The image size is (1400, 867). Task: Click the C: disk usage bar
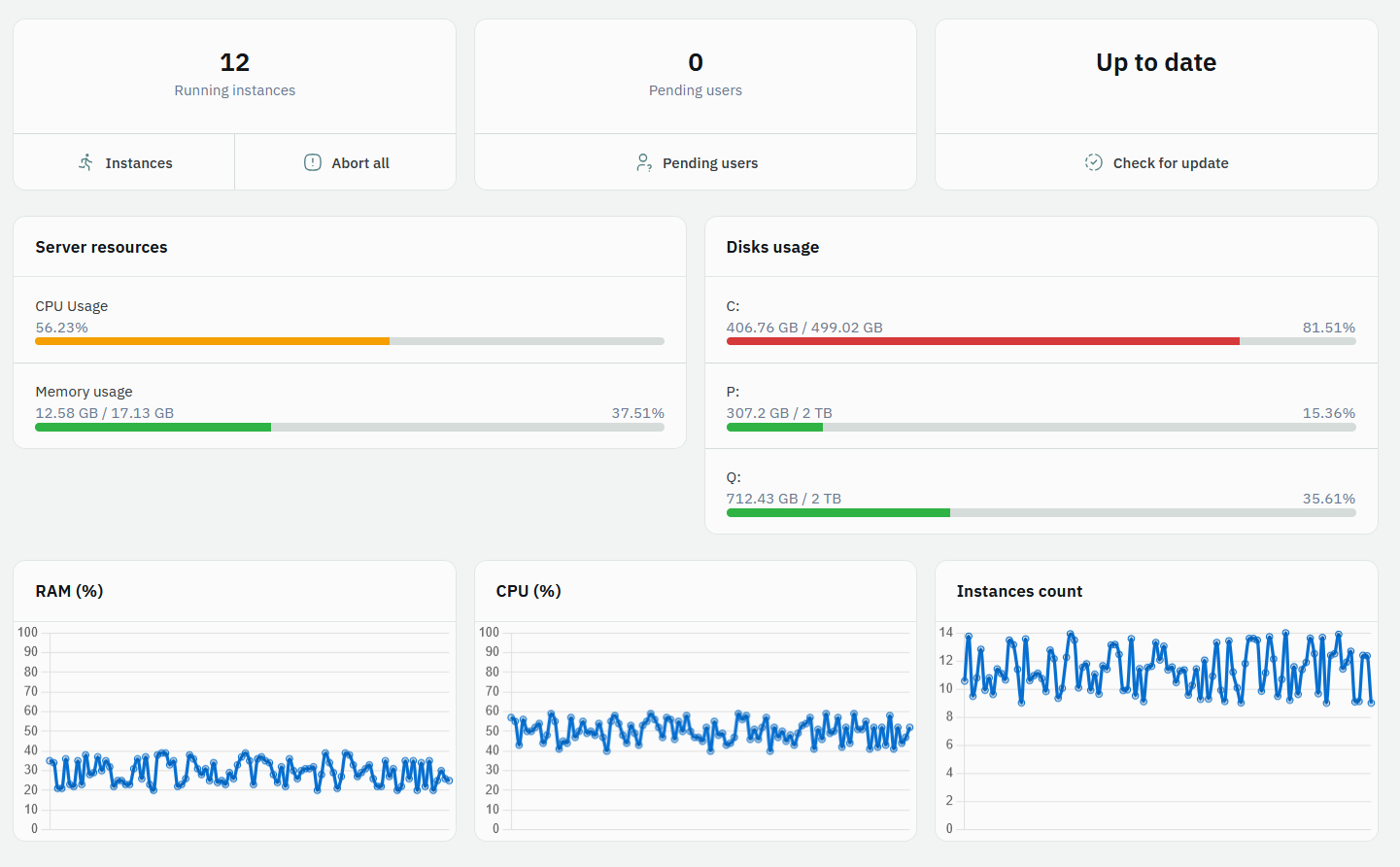pos(1041,341)
